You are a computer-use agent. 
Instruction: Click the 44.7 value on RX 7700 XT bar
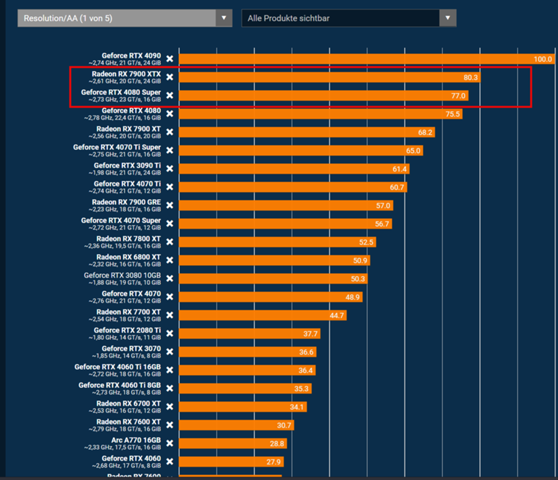coord(337,316)
